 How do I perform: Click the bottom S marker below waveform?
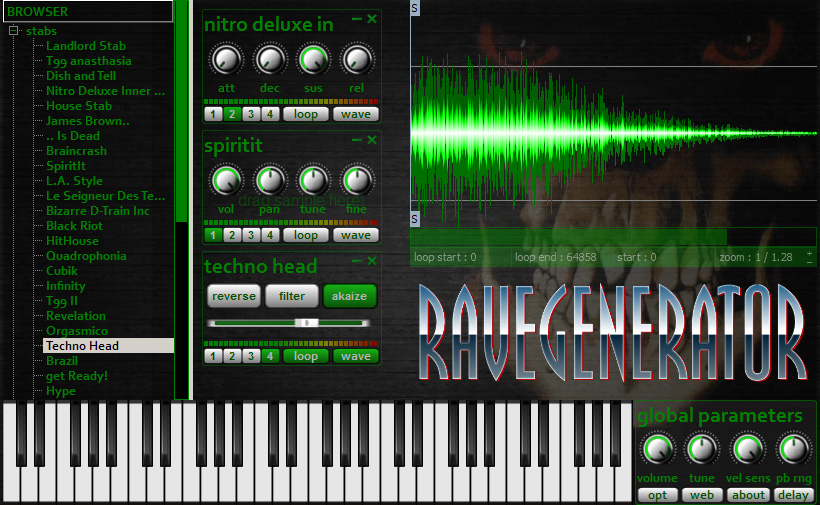click(415, 219)
